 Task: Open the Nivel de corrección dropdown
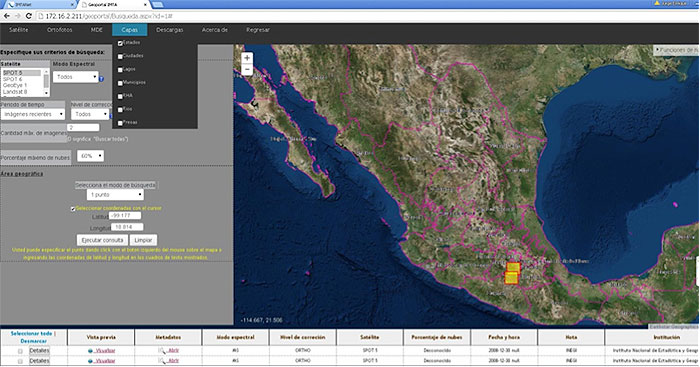[x=90, y=114]
